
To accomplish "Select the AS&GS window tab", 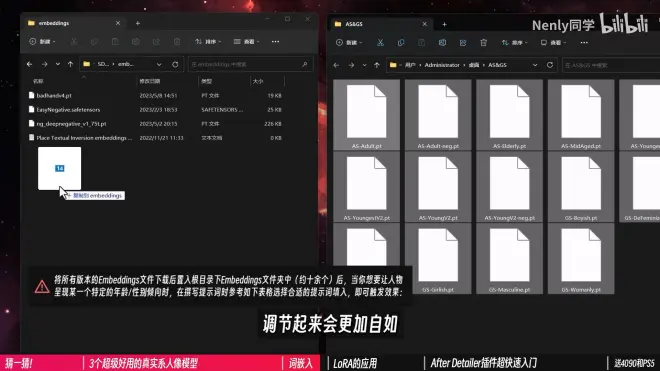I will (x=381, y=24).
